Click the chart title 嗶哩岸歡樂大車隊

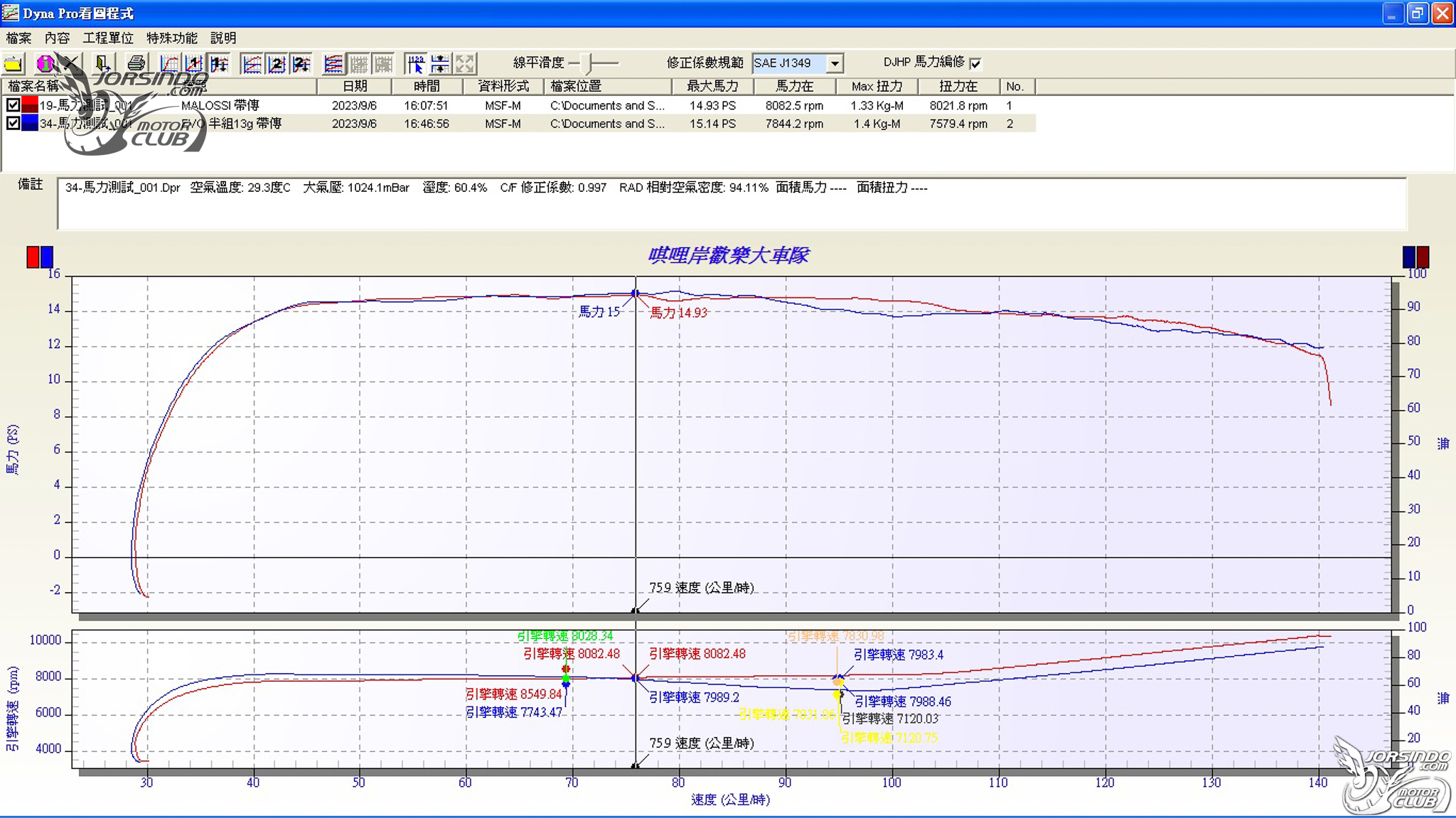point(728,255)
